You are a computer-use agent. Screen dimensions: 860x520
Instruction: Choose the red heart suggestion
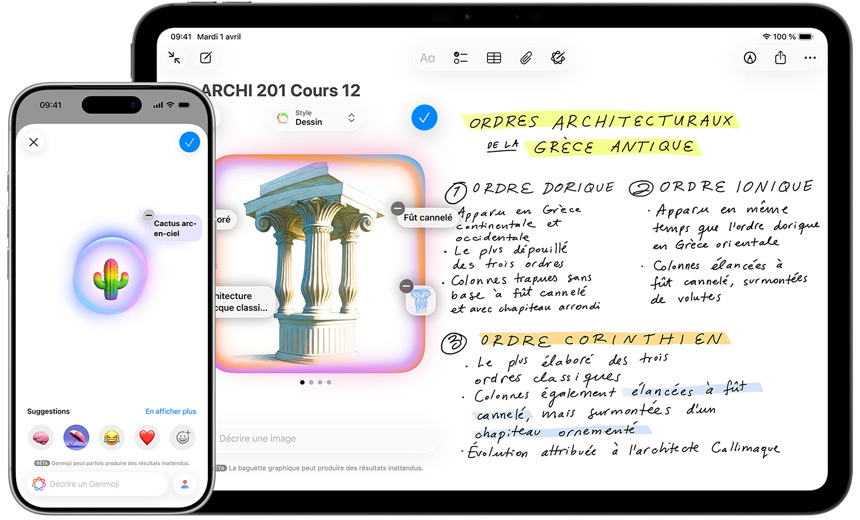(x=147, y=437)
